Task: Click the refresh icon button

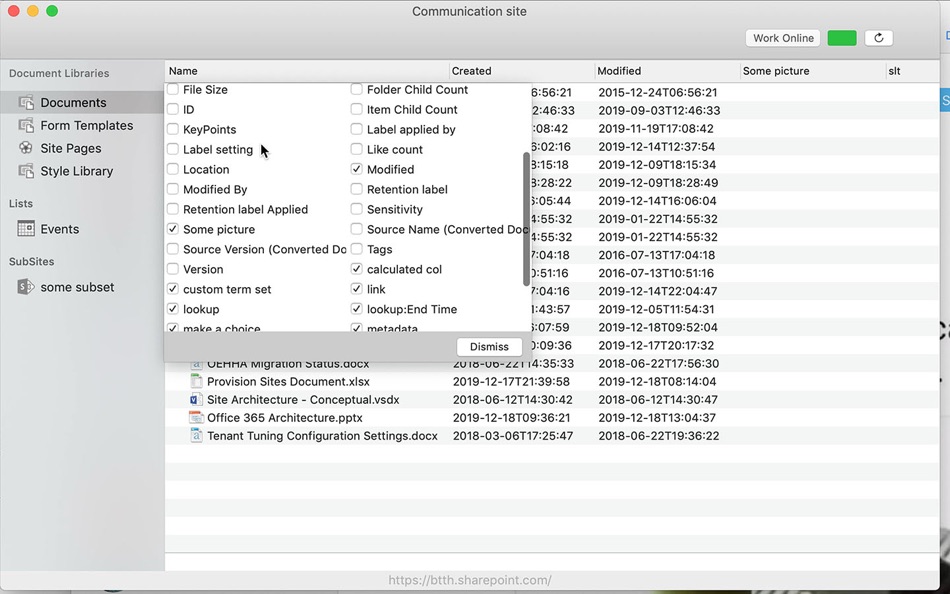Action: click(879, 38)
